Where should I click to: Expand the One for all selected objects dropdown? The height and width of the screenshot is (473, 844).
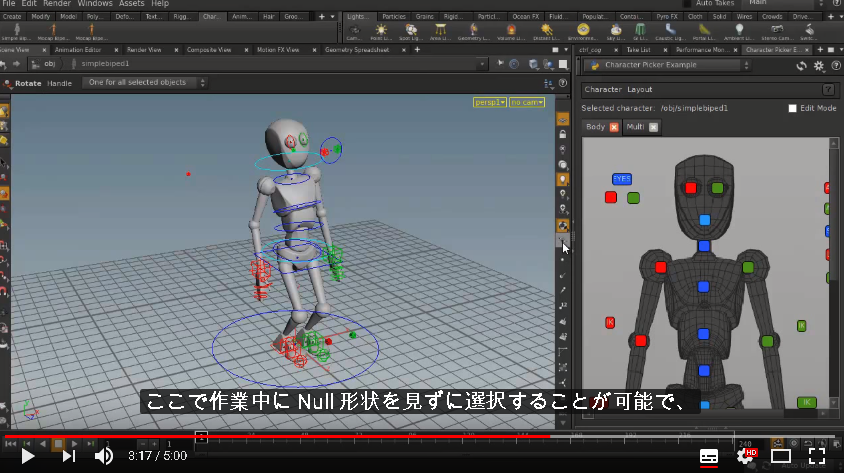144,83
